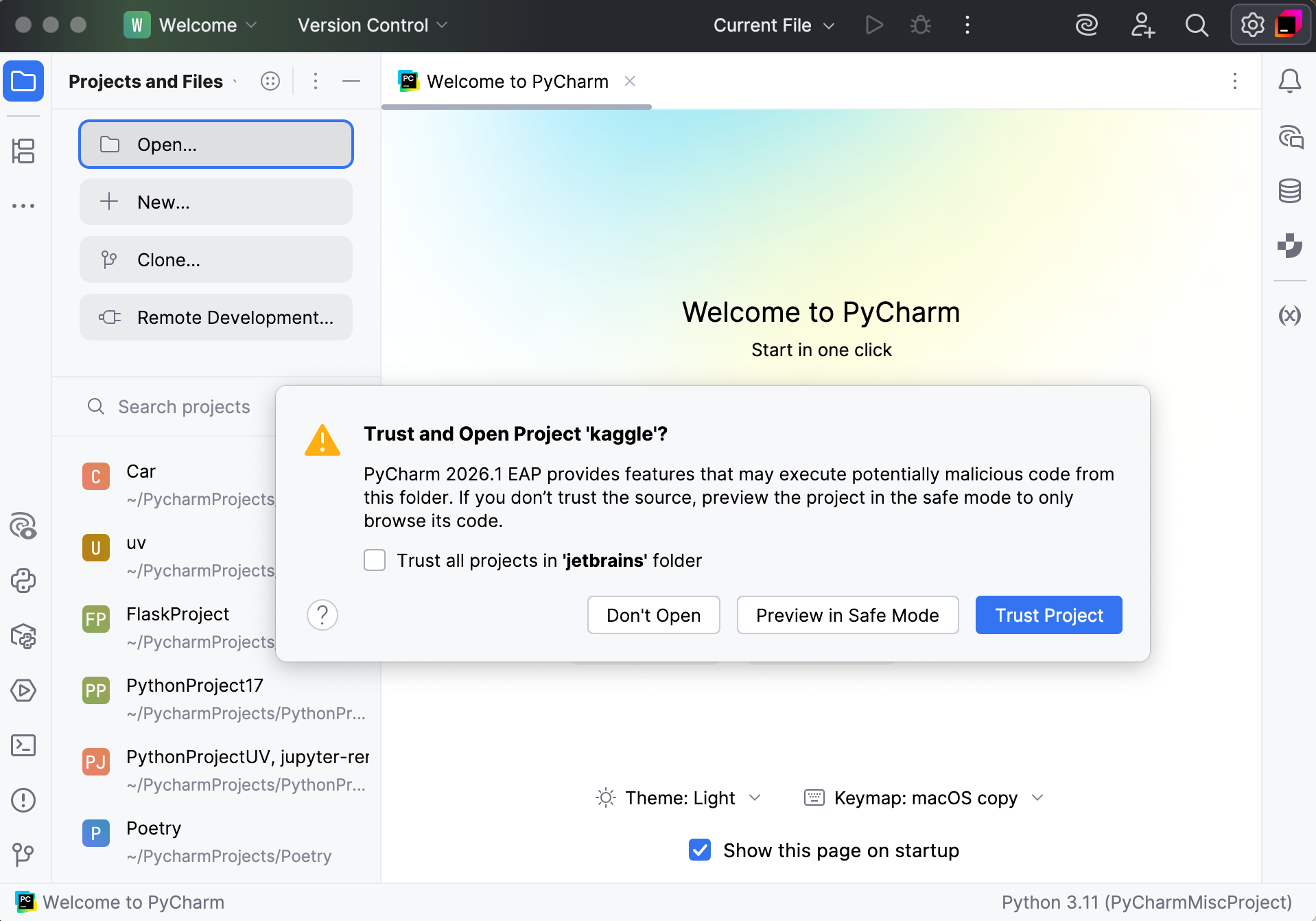Viewport: 1316px width, 921px height.
Task: Open the Theme Light dropdown
Action: pos(680,797)
